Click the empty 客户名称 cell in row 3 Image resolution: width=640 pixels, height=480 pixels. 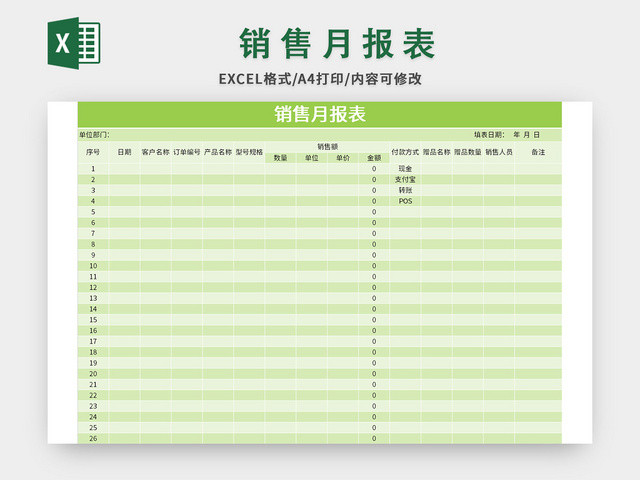coord(156,190)
